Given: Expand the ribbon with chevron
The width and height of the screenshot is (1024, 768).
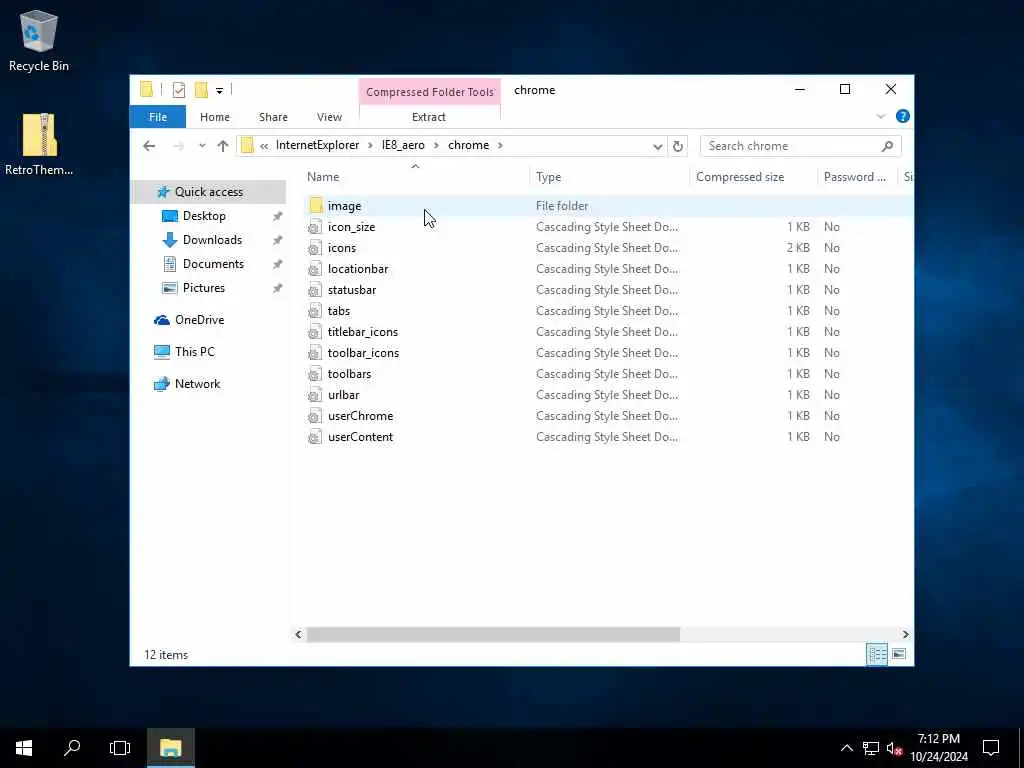Looking at the screenshot, I should click(880, 116).
